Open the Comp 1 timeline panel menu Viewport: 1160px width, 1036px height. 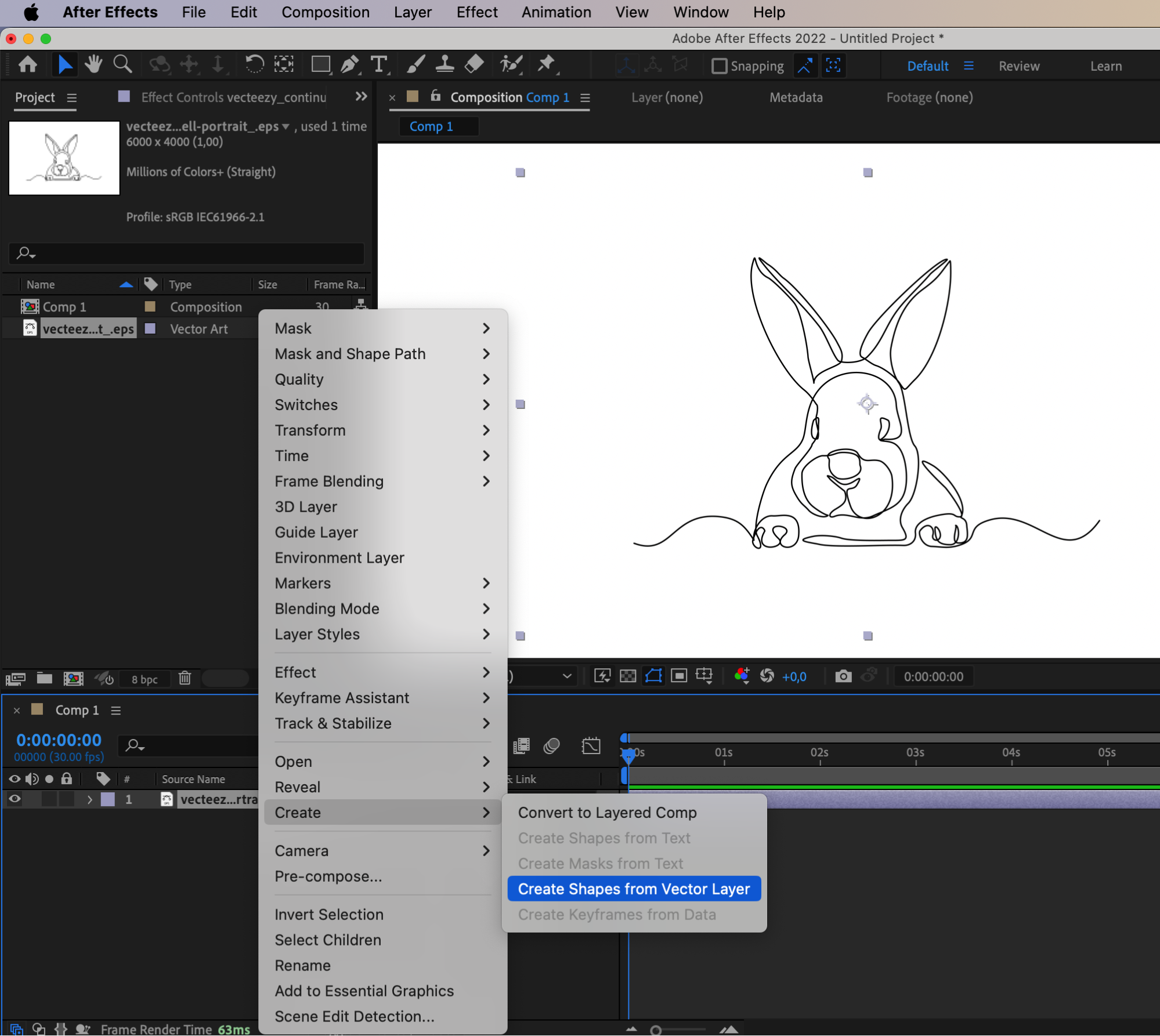pyautogui.click(x=116, y=711)
